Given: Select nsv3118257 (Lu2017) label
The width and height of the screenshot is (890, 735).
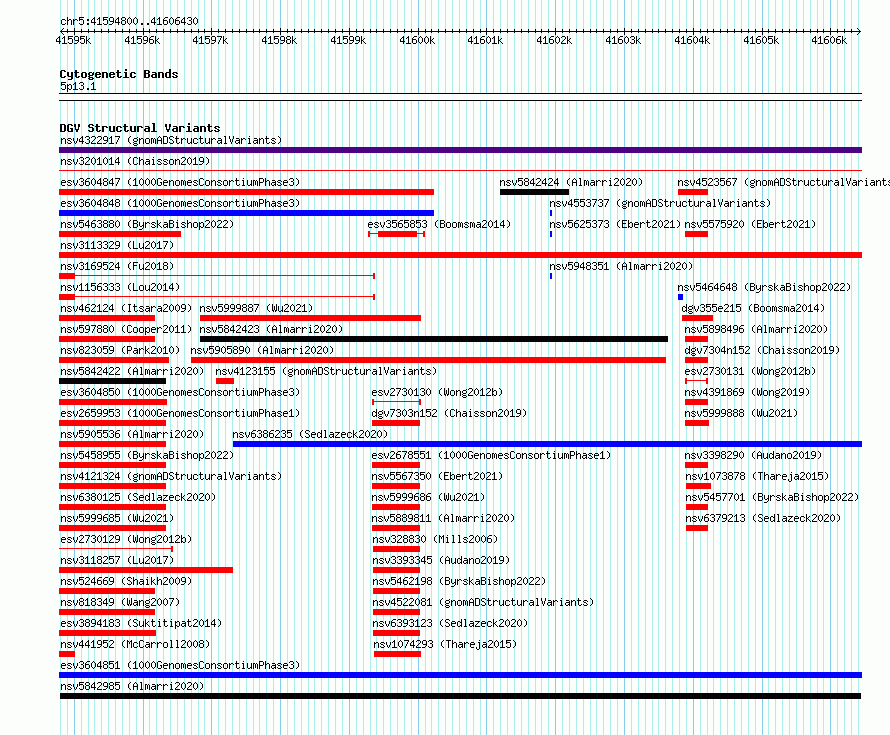Looking at the screenshot, I should pyautogui.click(x=117, y=560).
